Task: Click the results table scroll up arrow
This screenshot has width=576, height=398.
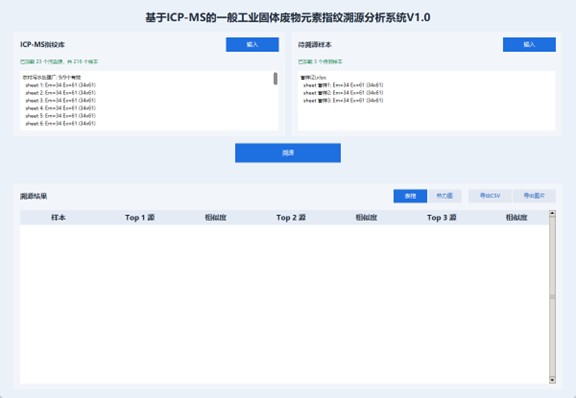Action: (x=552, y=214)
